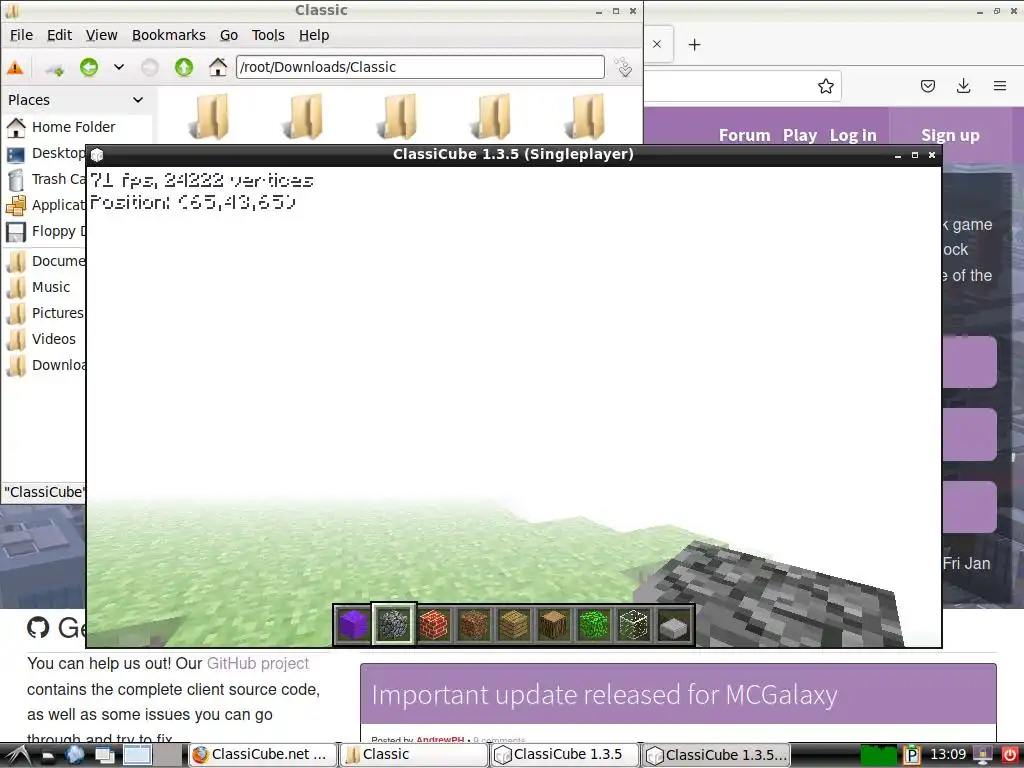
Task: Click Forum link on ClassiCube website
Action: tap(744, 135)
